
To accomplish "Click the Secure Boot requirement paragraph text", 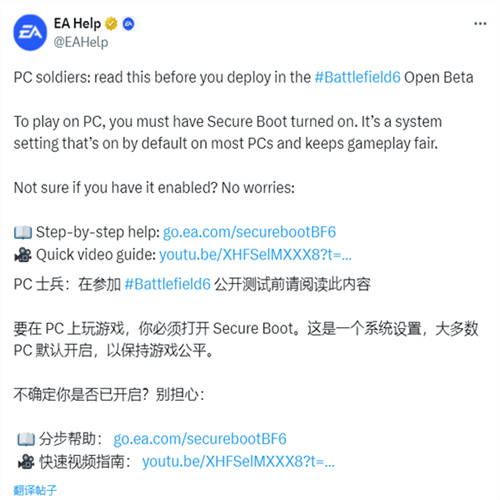I will coord(228,133).
